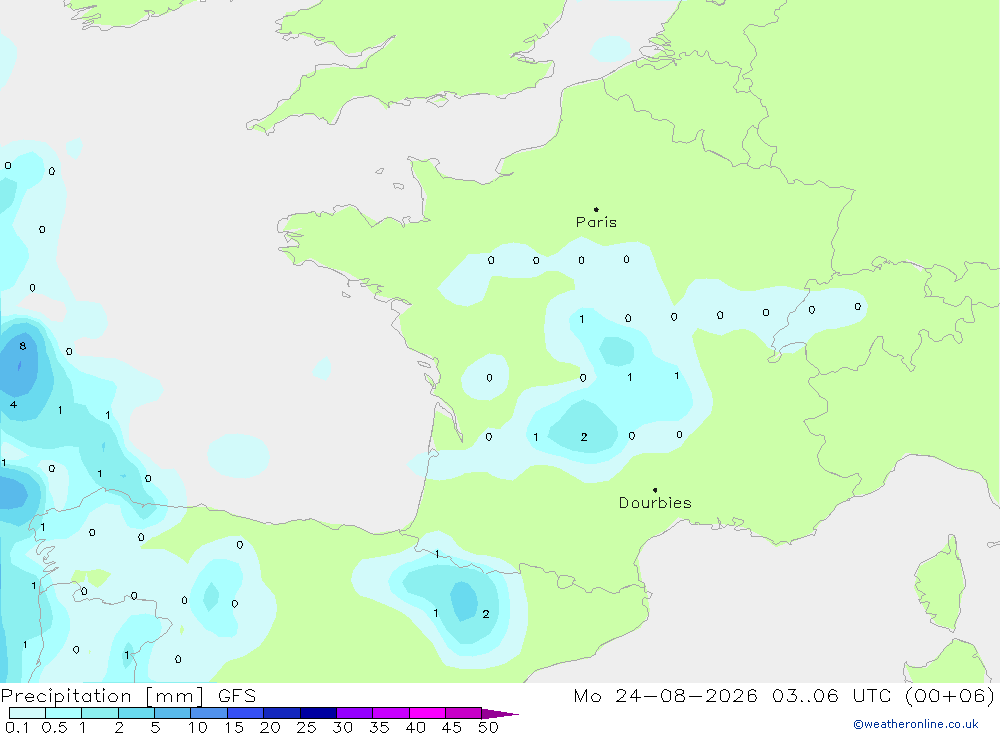
Task: Pick the 15–20 mm legend color swatch
Action: coord(246,713)
